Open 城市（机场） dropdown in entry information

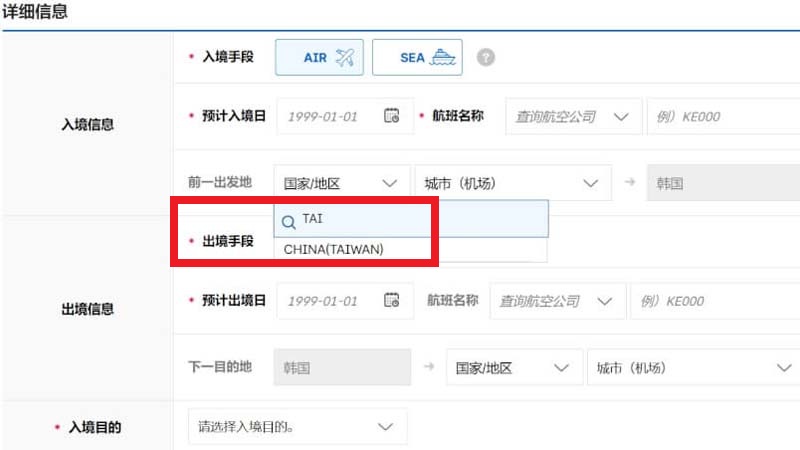pyautogui.click(x=511, y=183)
